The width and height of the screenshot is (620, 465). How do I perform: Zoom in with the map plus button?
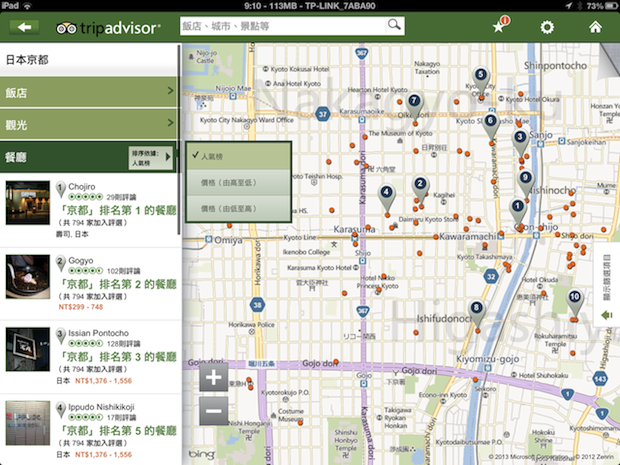(x=213, y=378)
